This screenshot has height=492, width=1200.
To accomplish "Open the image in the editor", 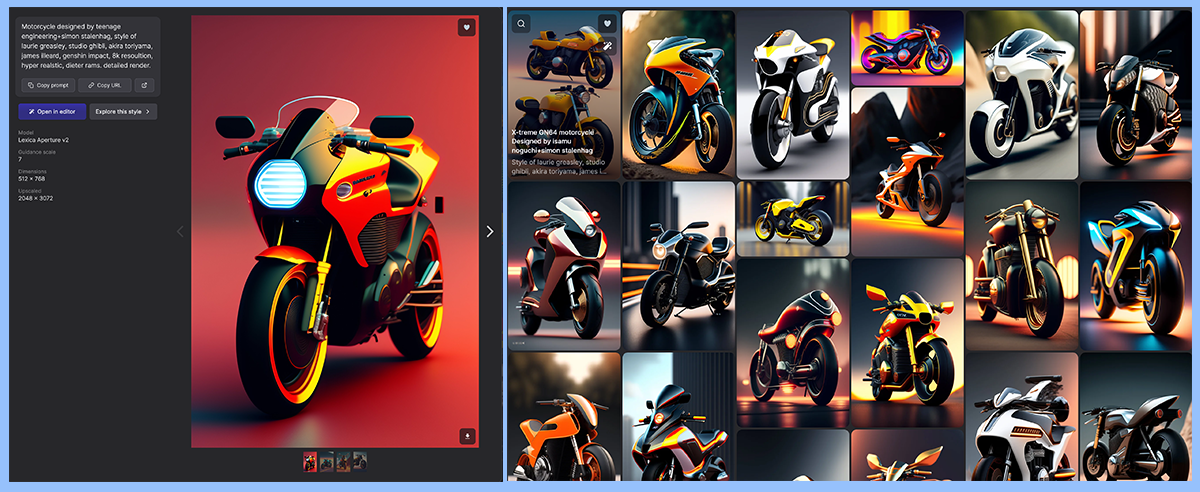I will [x=51, y=112].
